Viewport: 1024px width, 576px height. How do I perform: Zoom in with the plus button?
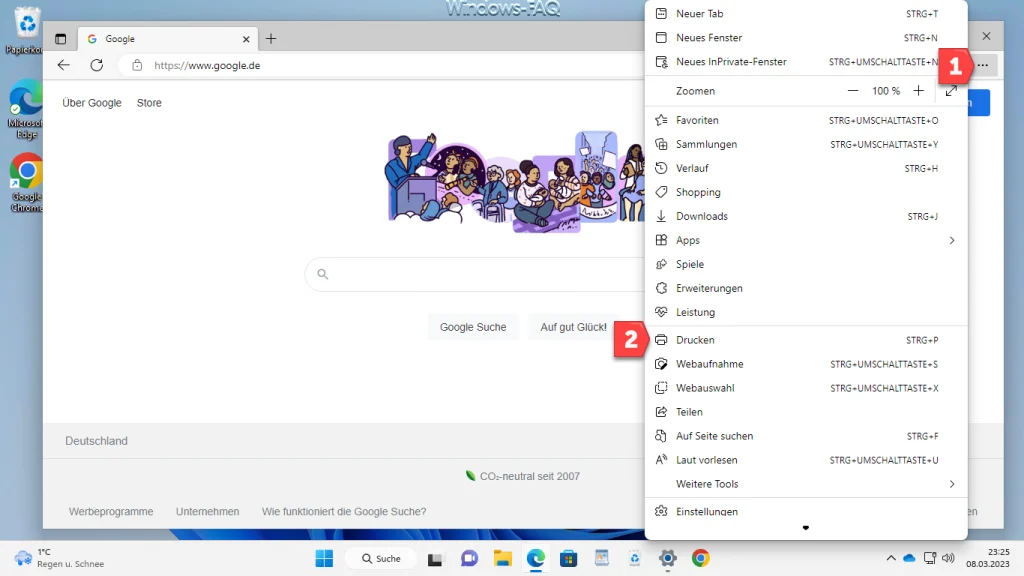click(918, 91)
